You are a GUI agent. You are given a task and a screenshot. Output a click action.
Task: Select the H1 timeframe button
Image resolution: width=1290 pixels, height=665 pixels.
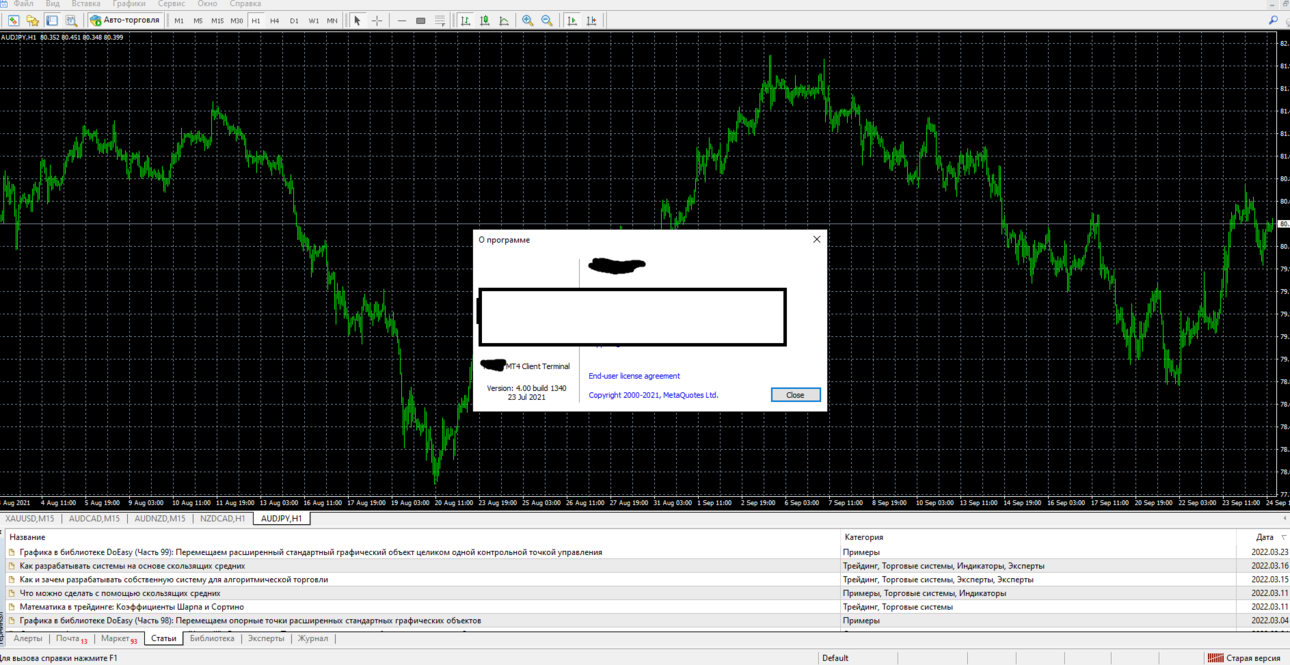256,20
